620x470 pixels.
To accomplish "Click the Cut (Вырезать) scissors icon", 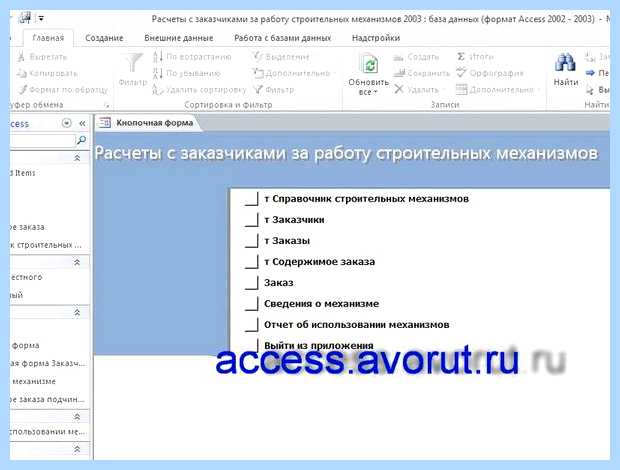I will tap(21, 57).
